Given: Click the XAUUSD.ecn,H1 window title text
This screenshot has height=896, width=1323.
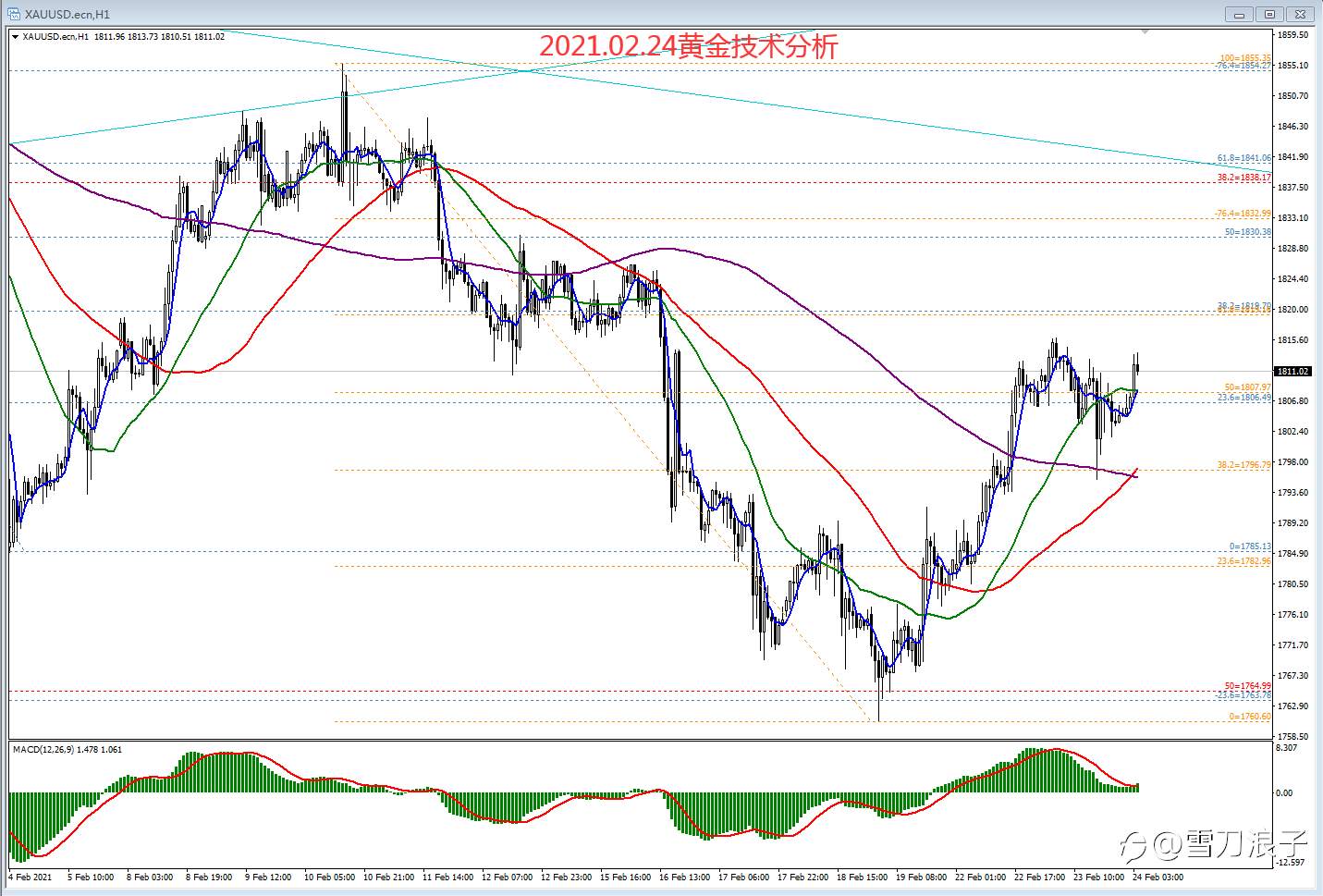Looking at the screenshot, I should (66, 14).
